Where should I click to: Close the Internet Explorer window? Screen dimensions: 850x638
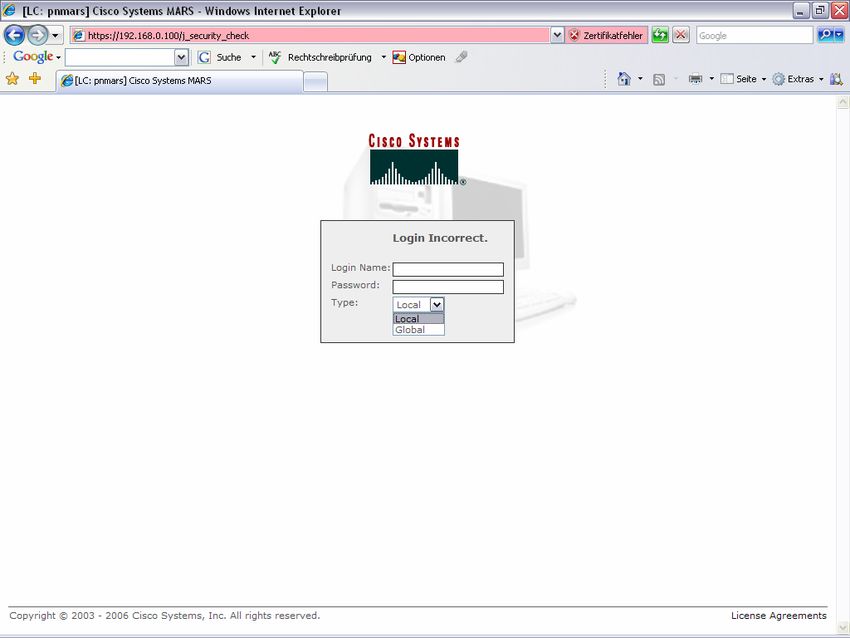pos(839,10)
